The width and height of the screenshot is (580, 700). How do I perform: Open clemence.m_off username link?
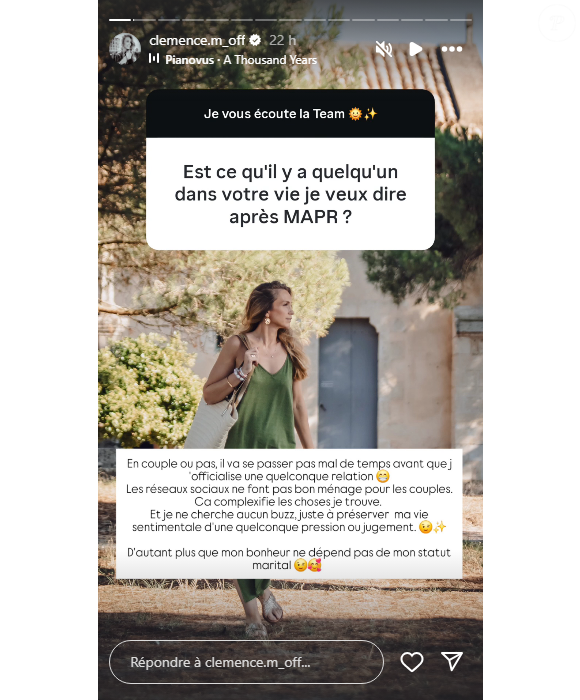pyautogui.click(x=197, y=41)
